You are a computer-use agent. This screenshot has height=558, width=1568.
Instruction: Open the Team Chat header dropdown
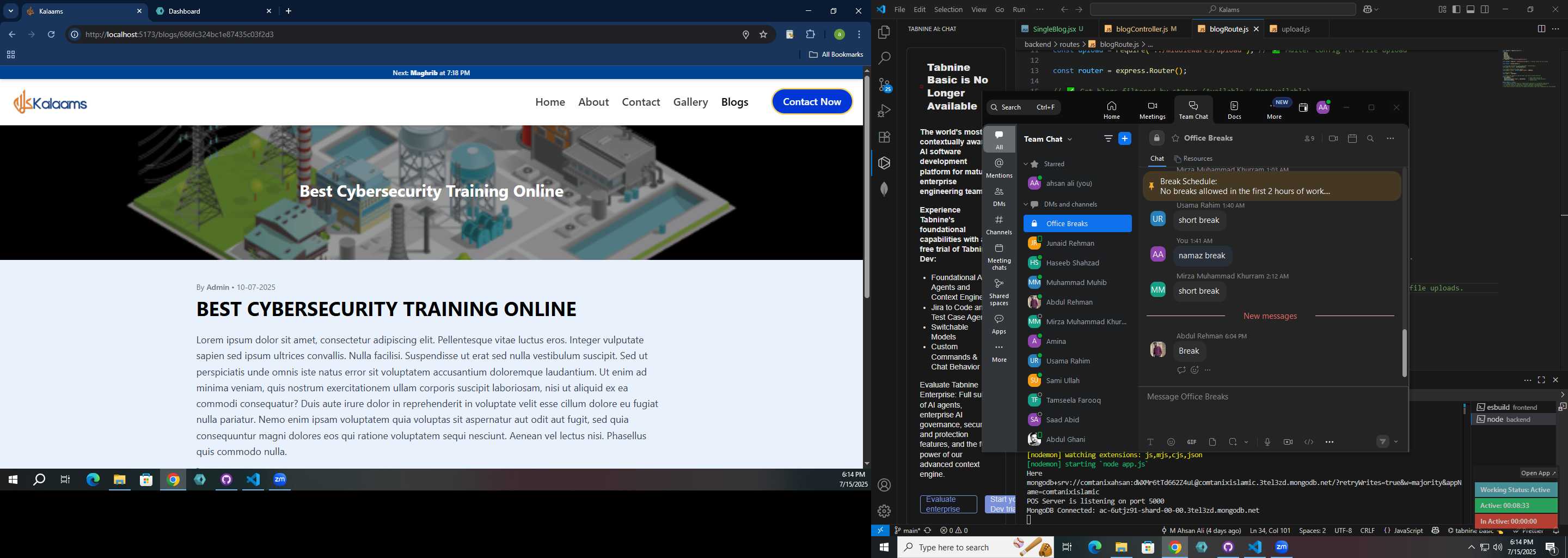[x=1069, y=139]
